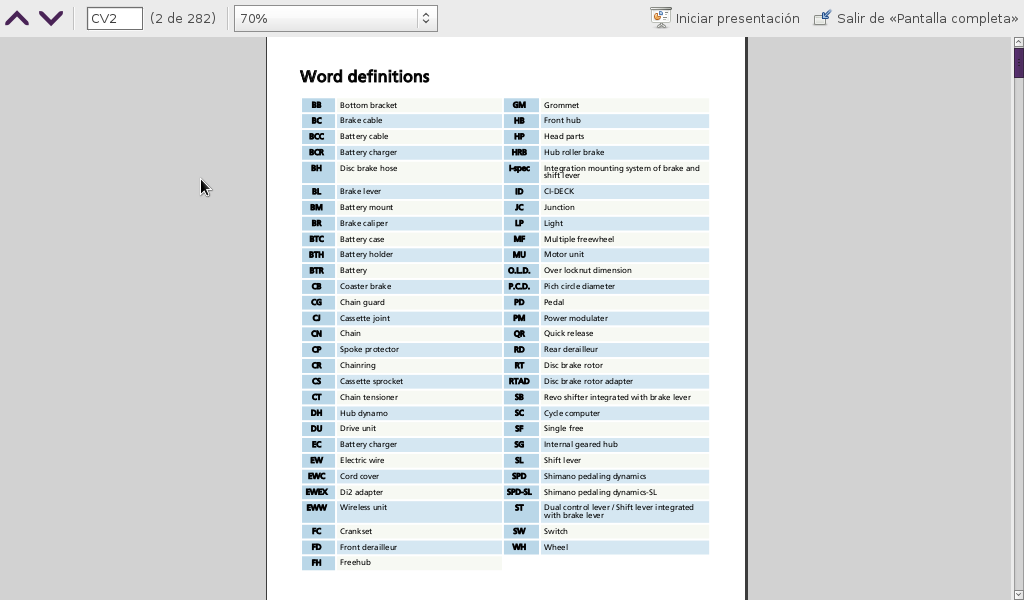Click the page number field showing CV2
This screenshot has height=600, width=1024.
point(115,18)
